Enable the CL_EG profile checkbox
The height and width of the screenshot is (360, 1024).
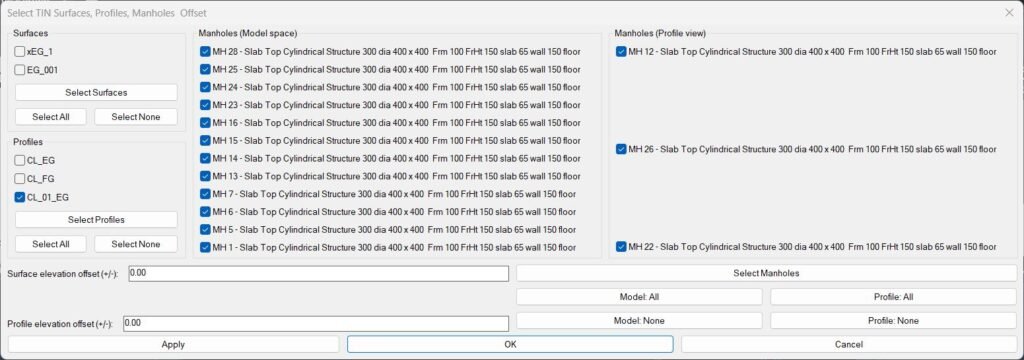20,160
